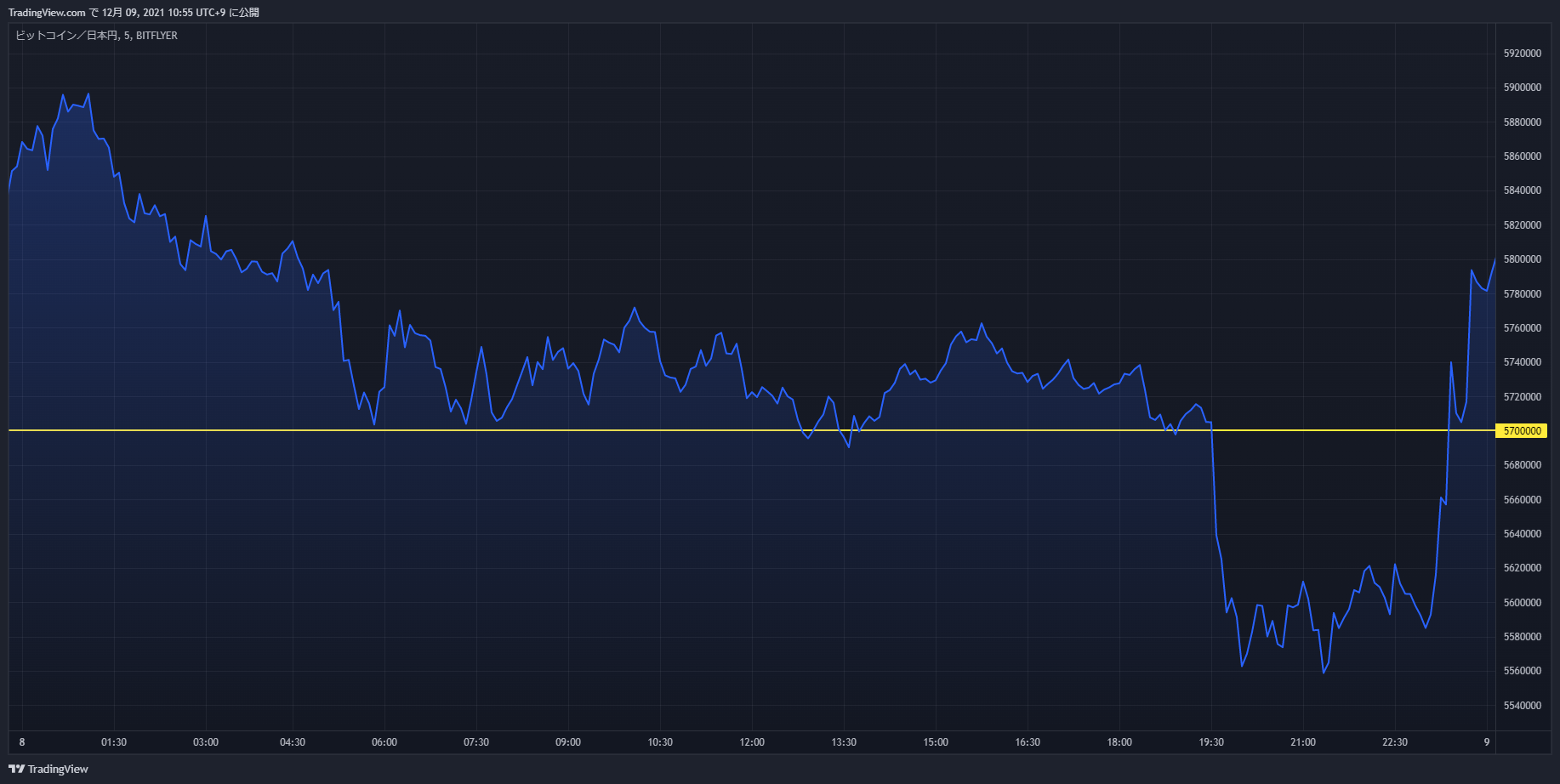Click the 21:00 time axis label
The image size is (1560, 784).
1303,742
